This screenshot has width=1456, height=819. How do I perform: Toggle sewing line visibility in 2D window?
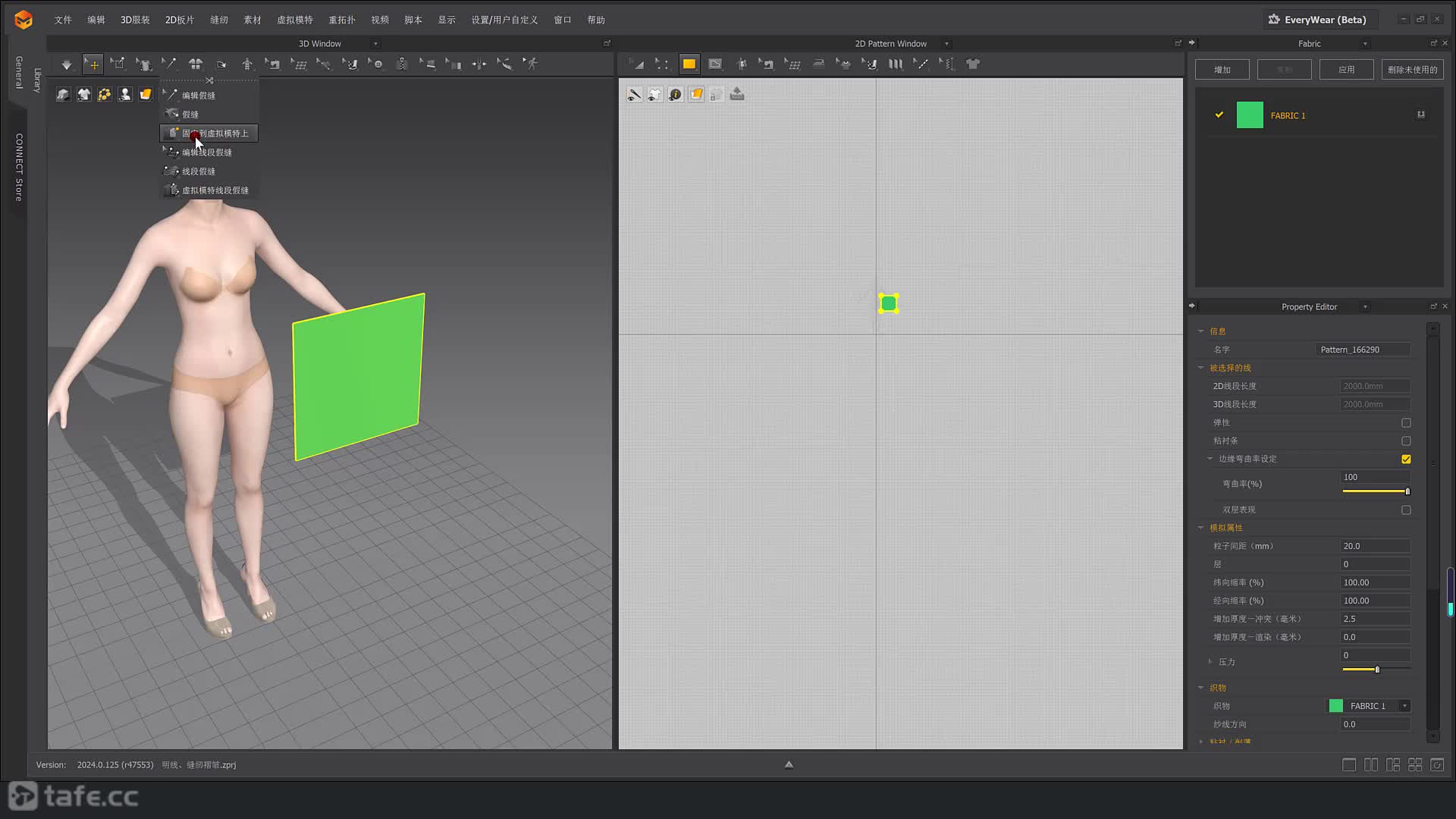coord(634,95)
